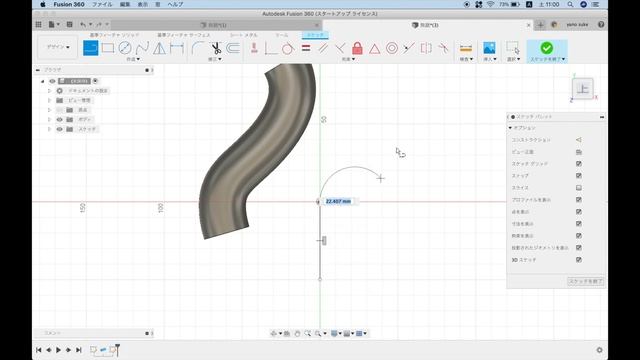The image size is (640, 360).
Task: Select the Line sketch tool
Action: pos(91,48)
